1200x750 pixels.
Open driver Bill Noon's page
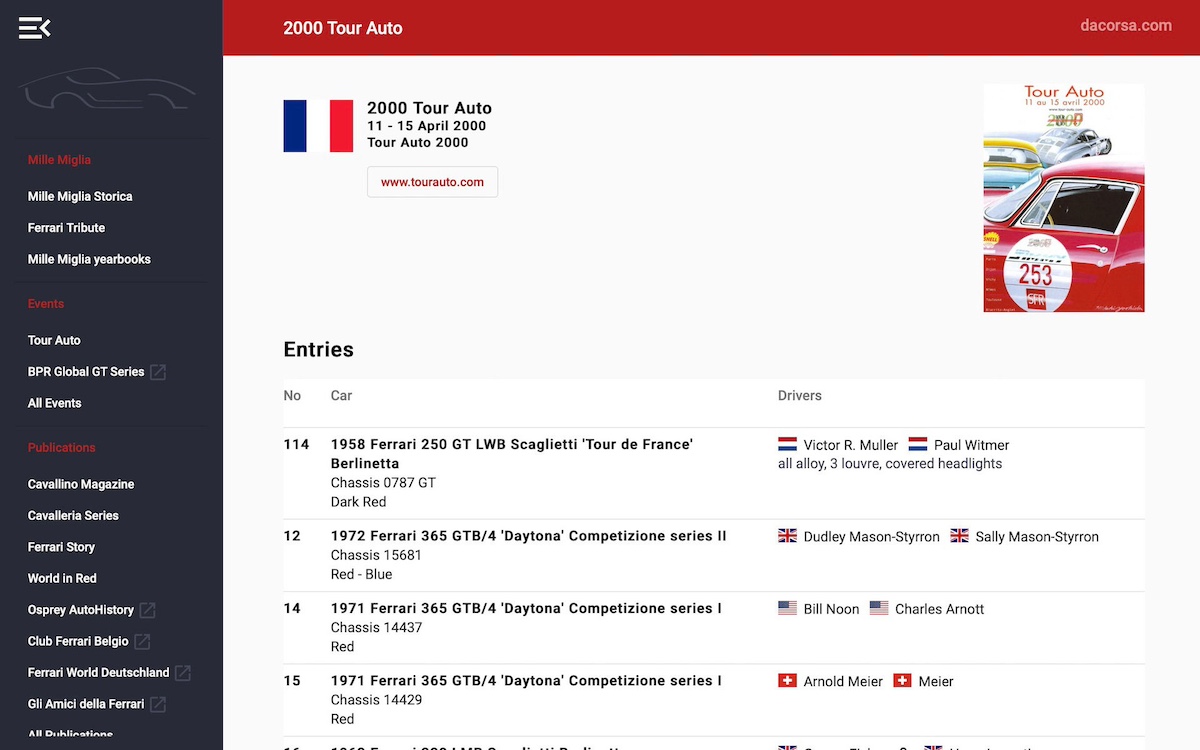tap(831, 609)
